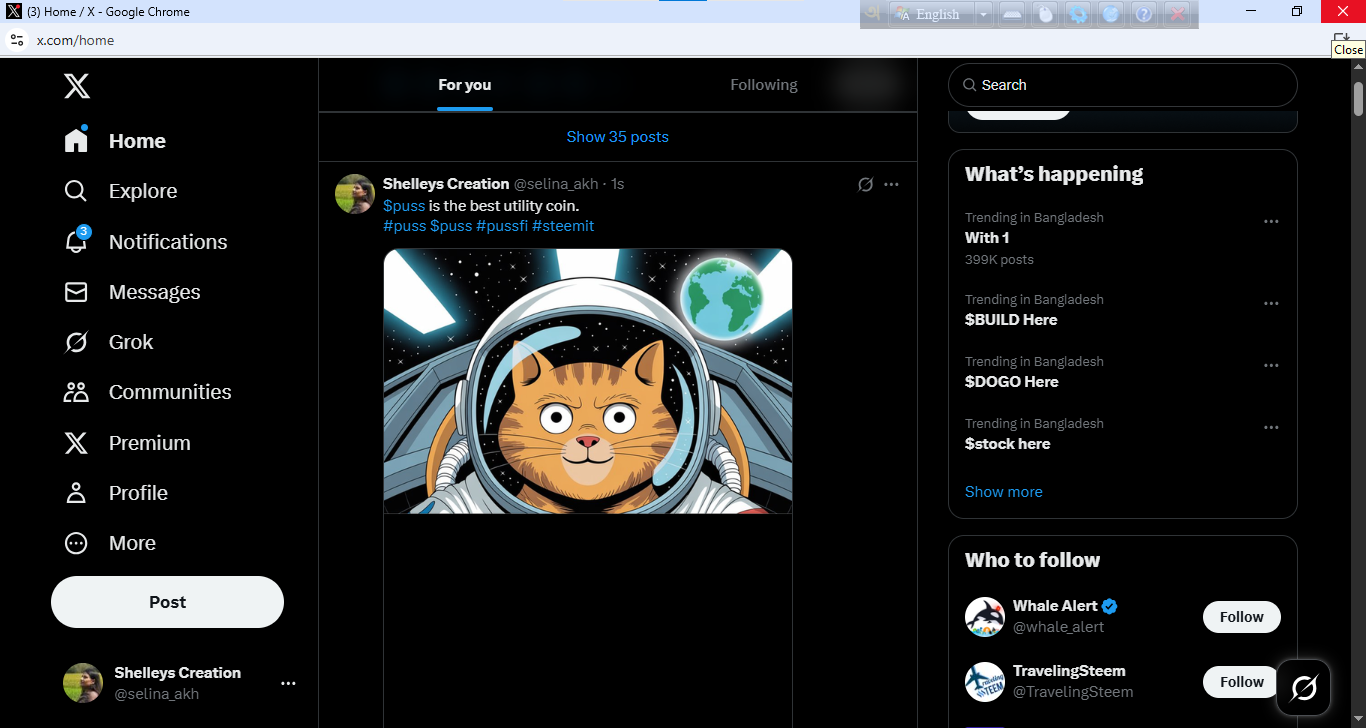Open account menu dots beside @selina_akh
The height and width of the screenshot is (728, 1366).
point(288,683)
